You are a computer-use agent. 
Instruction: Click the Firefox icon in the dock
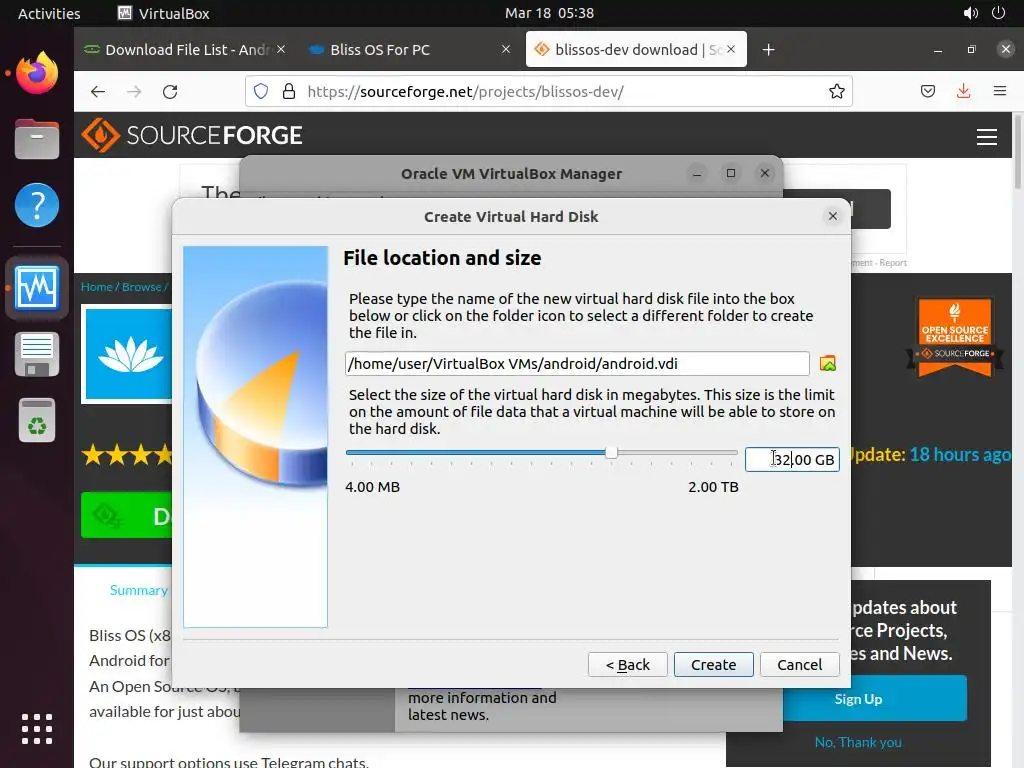click(37, 73)
